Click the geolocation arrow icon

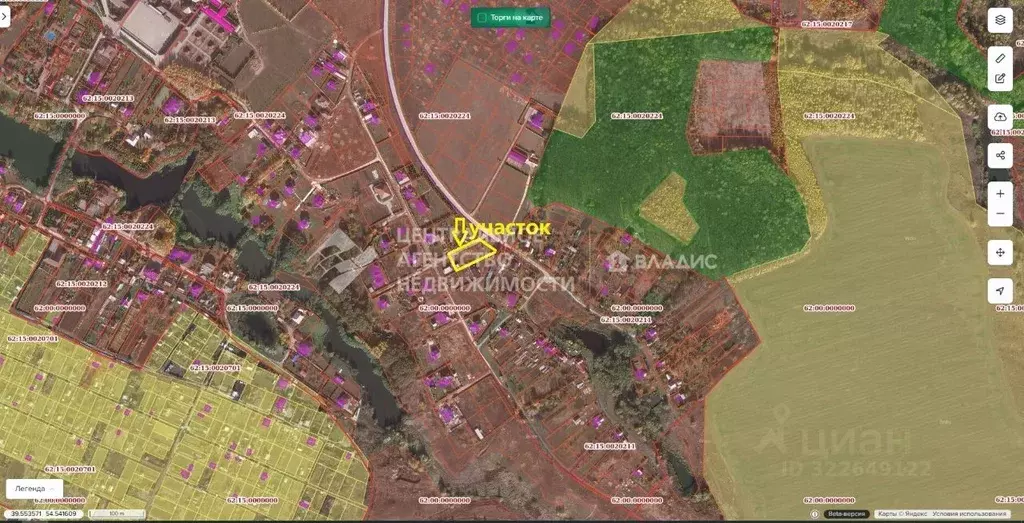pyautogui.click(x=1000, y=291)
